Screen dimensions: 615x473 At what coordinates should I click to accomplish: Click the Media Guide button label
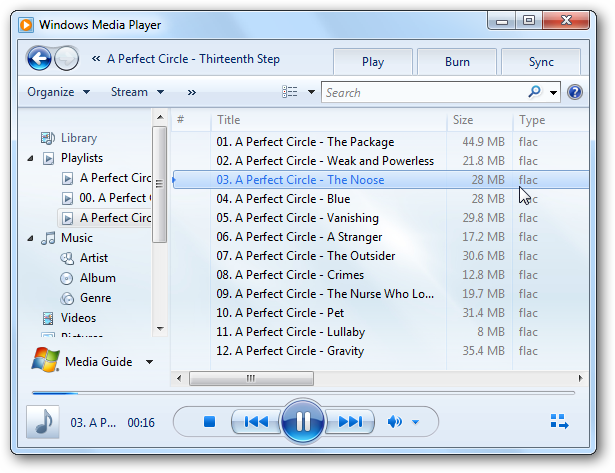tap(98, 362)
